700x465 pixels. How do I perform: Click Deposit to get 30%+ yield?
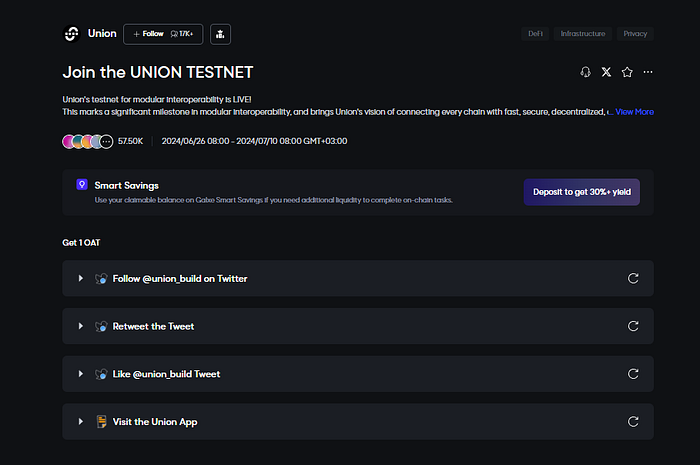(581, 192)
